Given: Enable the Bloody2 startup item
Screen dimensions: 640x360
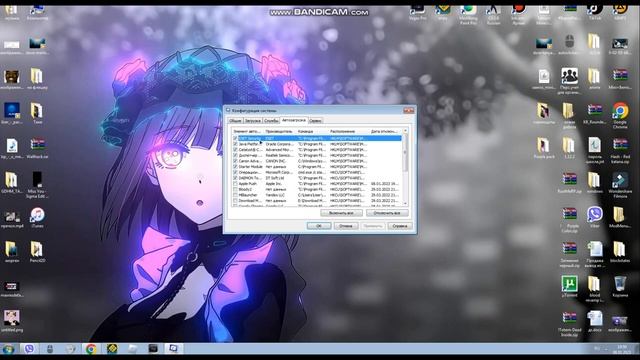Looking at the screenshot, I should tap(235, 190).
